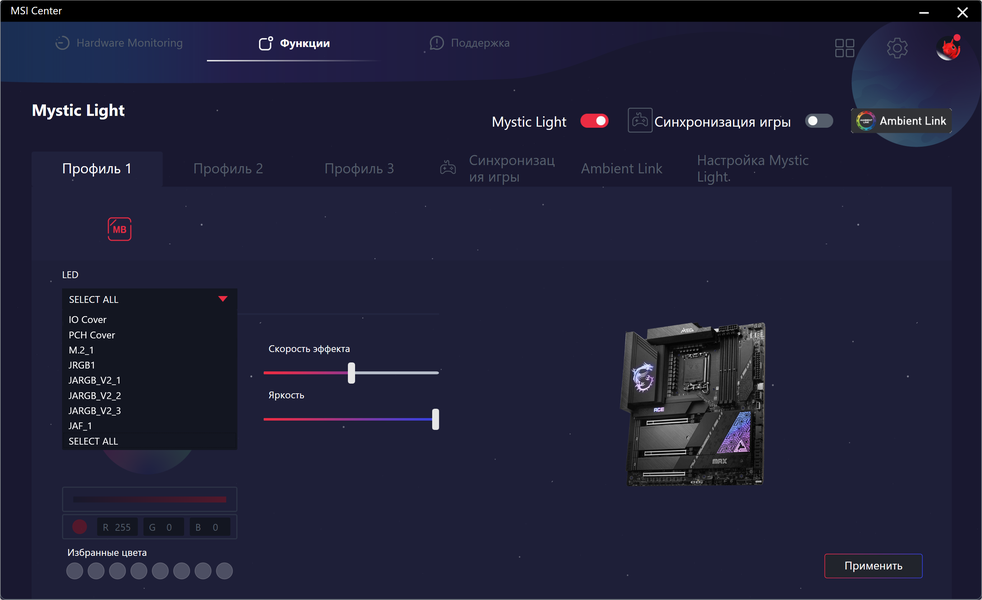982x600 pixels.
Task: Enable the Синхронизация игры toggle
Action: [819, 121]
